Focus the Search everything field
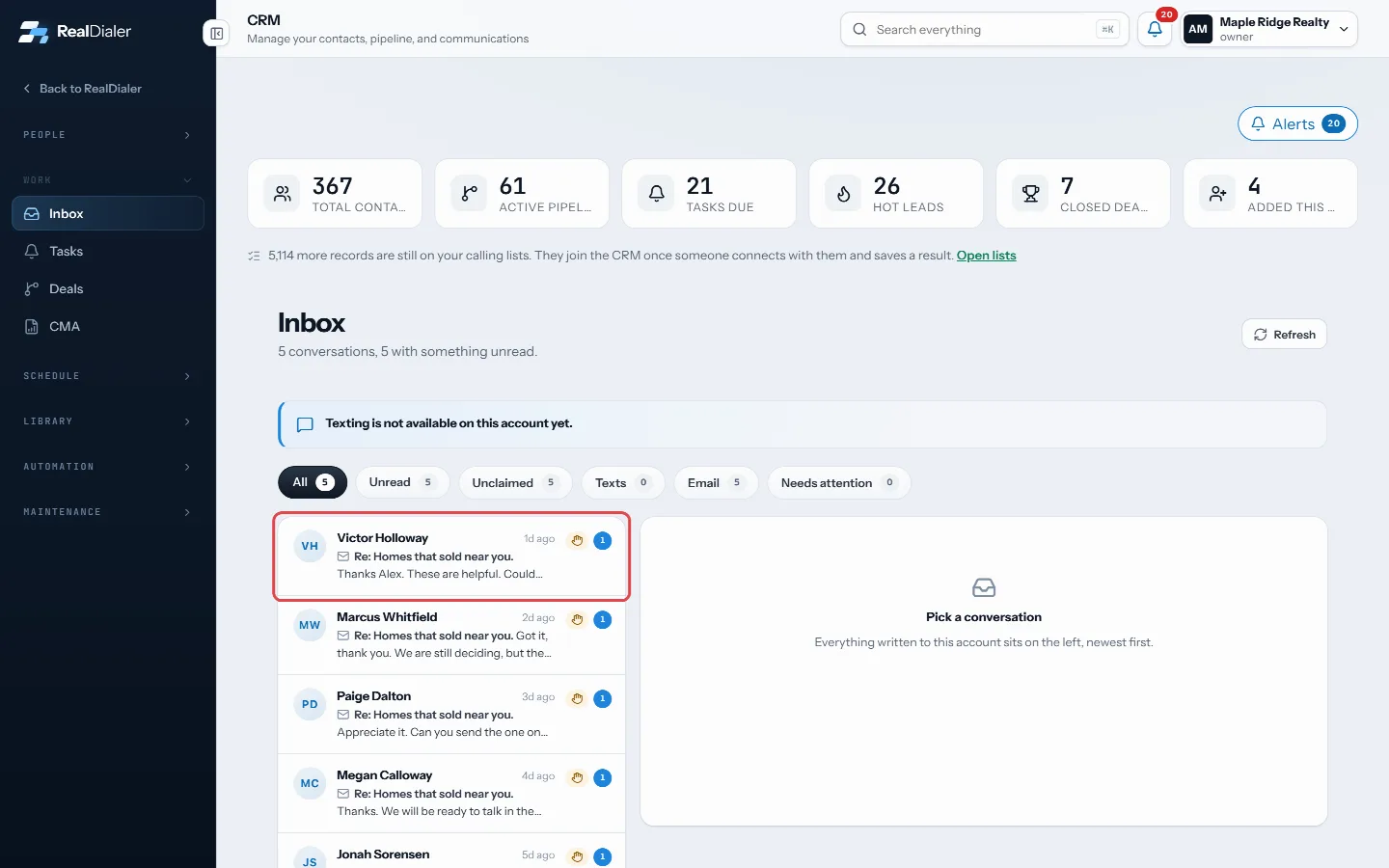The height and width of the screenshot is (868, 1389). click(x=984, y=29)
